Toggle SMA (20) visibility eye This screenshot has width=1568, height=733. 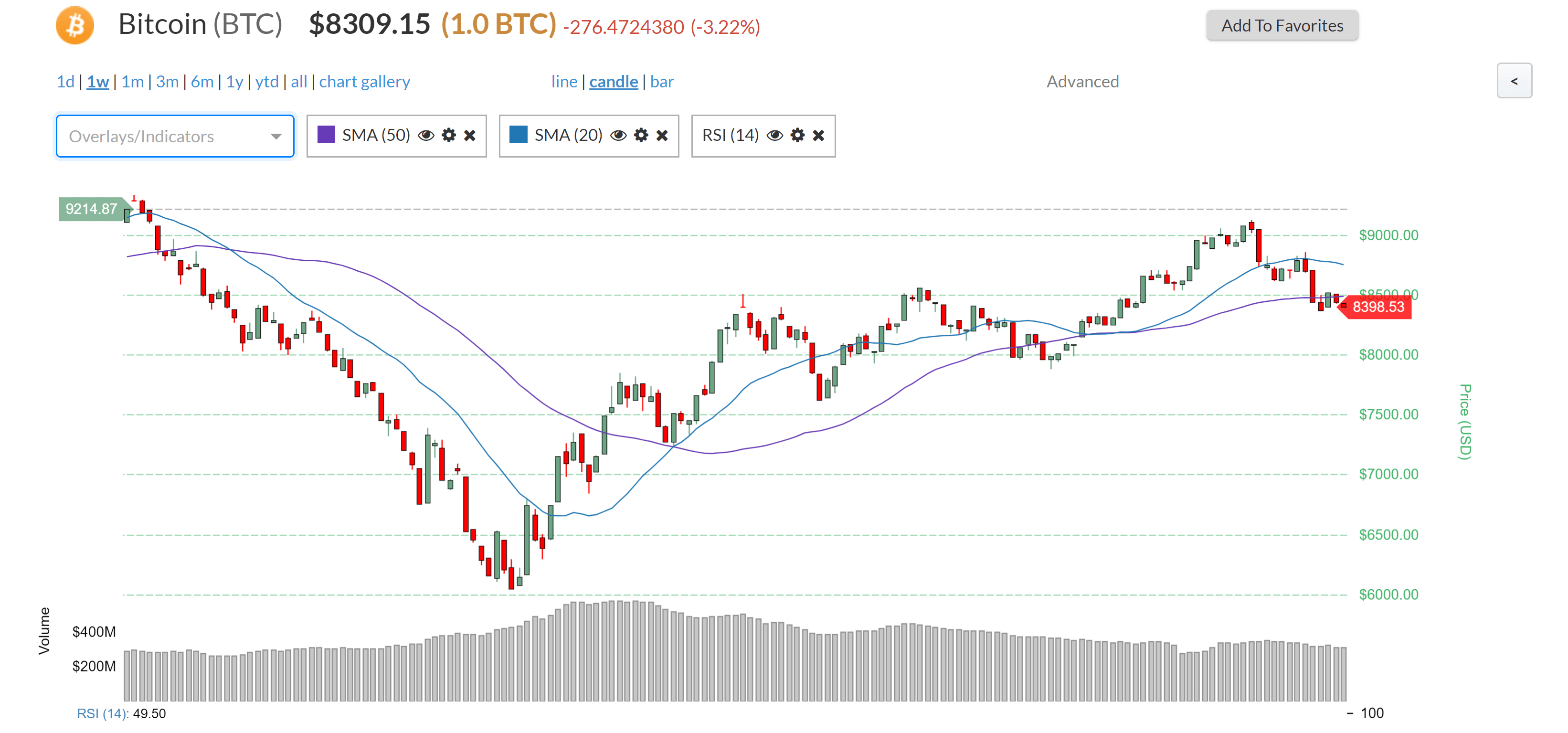[x=618, y=135]
